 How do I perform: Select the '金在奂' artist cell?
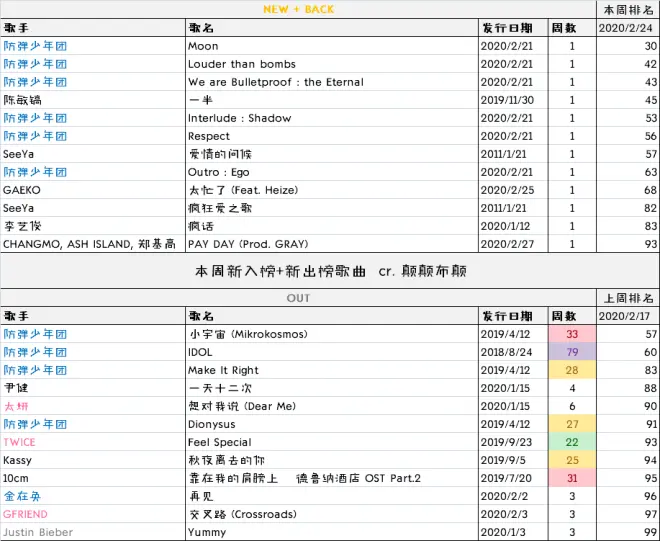click(93, 496)
